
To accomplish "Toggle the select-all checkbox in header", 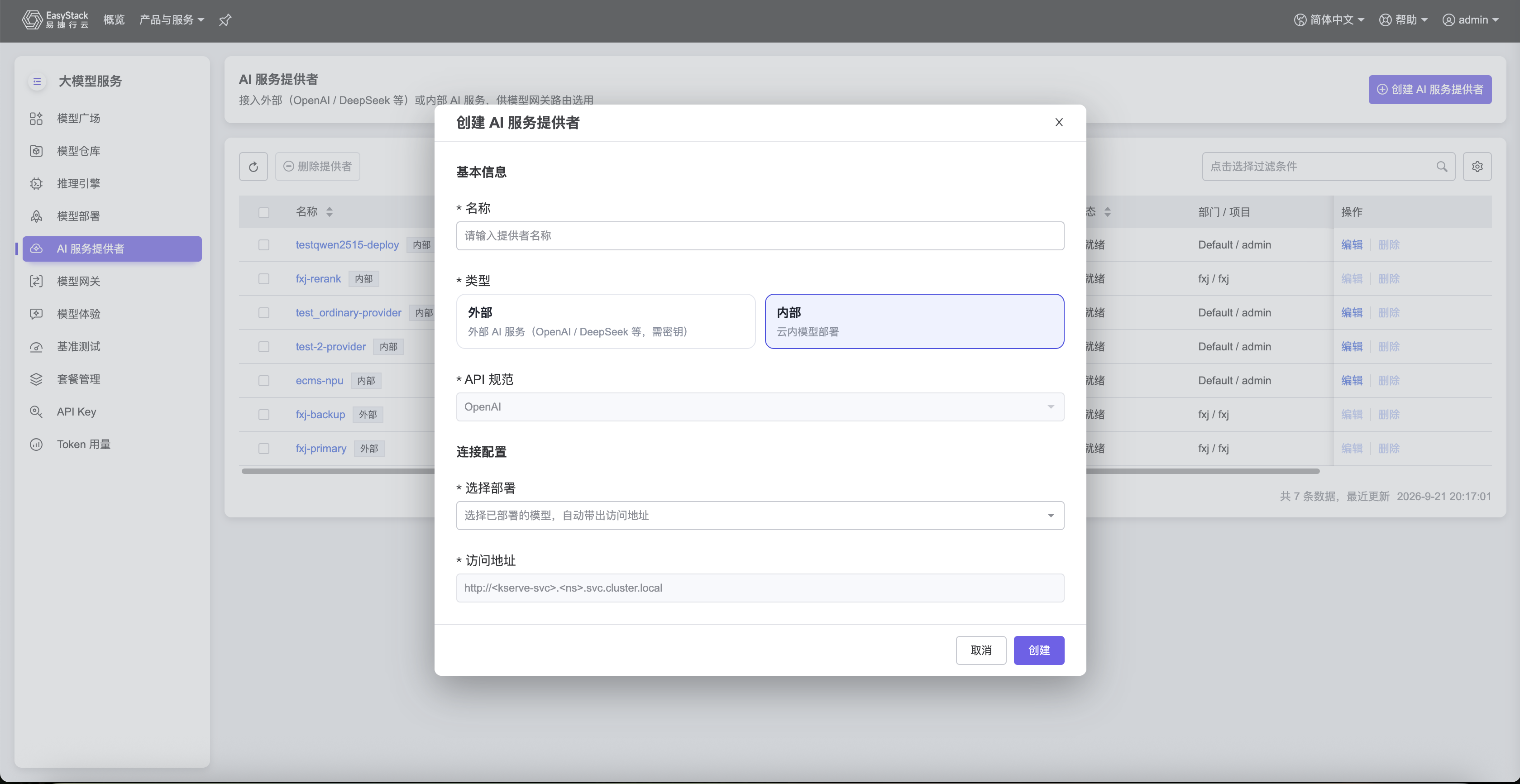I will tap(264, 212).
